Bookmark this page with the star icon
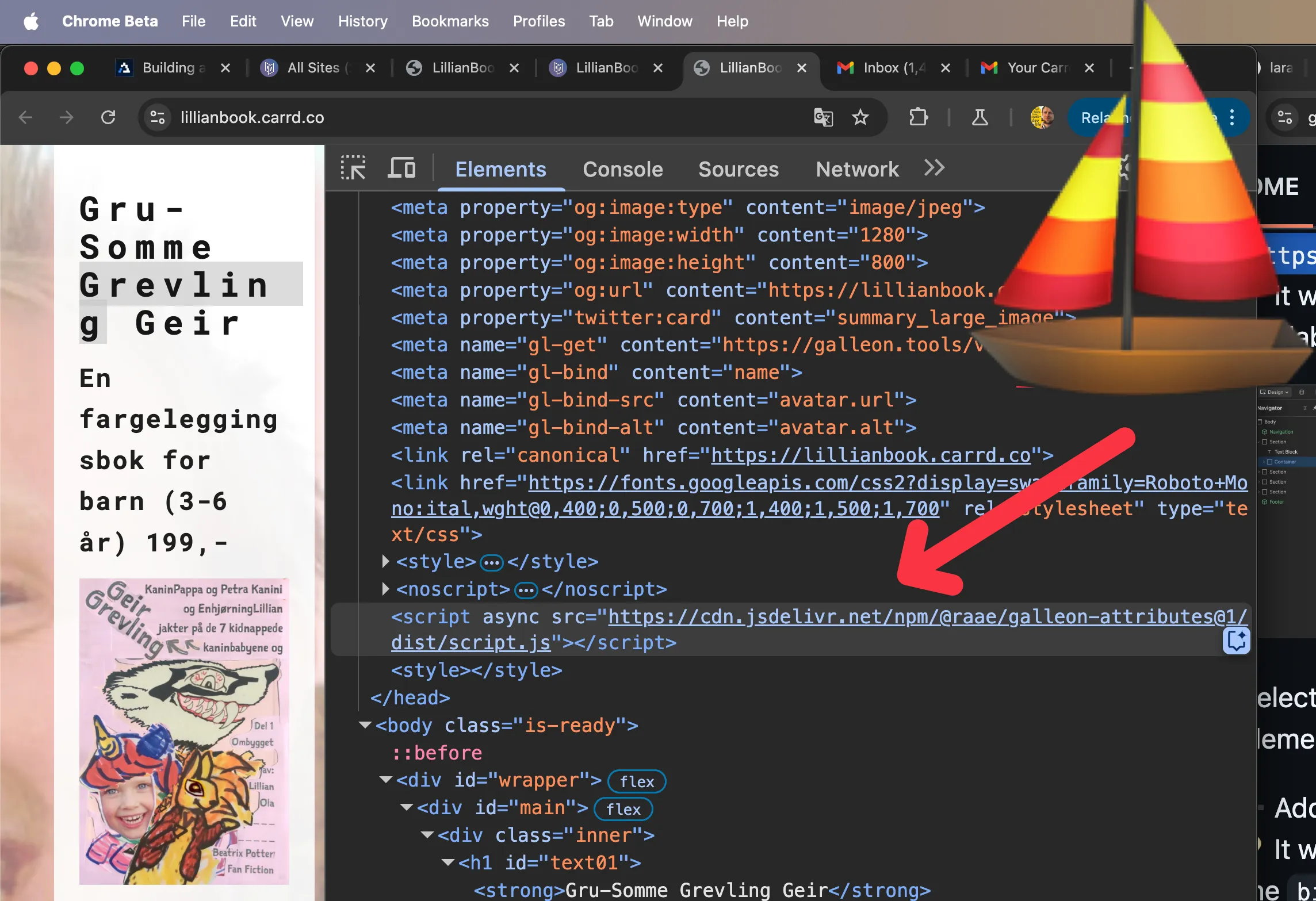The width and height of the screenshot is (1316, 901). [860, 117]
